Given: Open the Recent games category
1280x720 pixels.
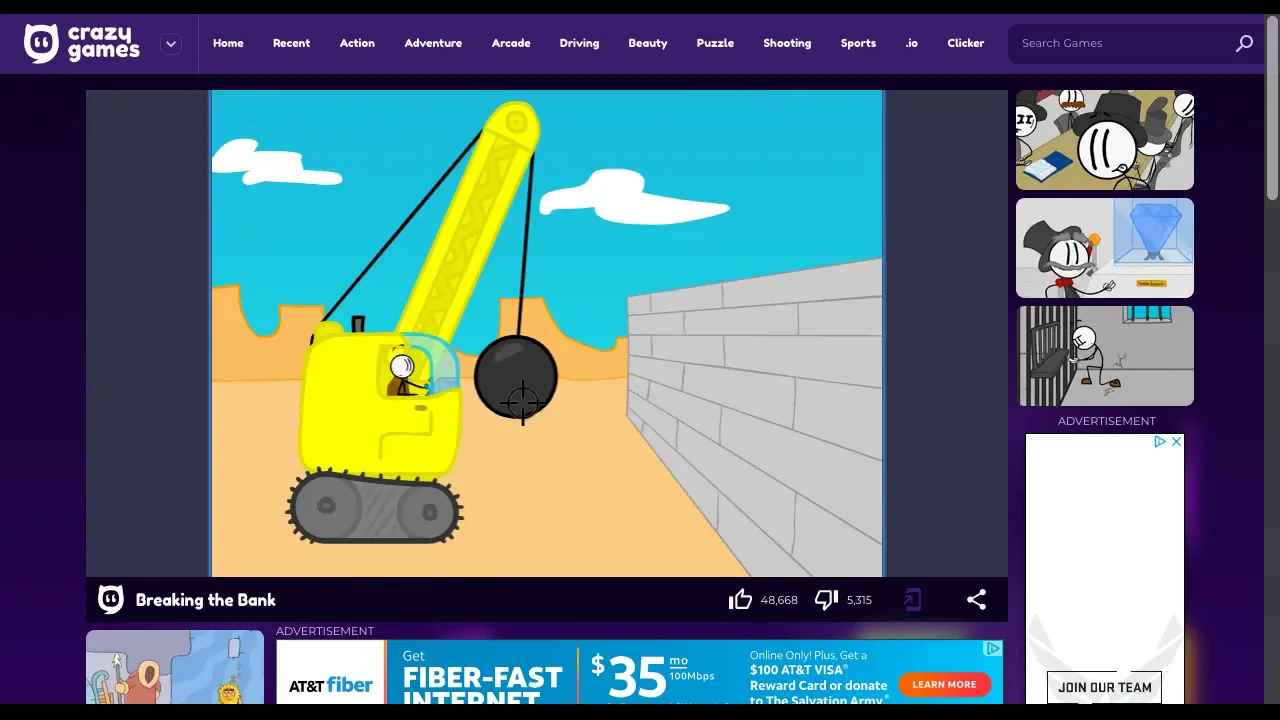Looking at the screenshot, I should tap(291, 43).
